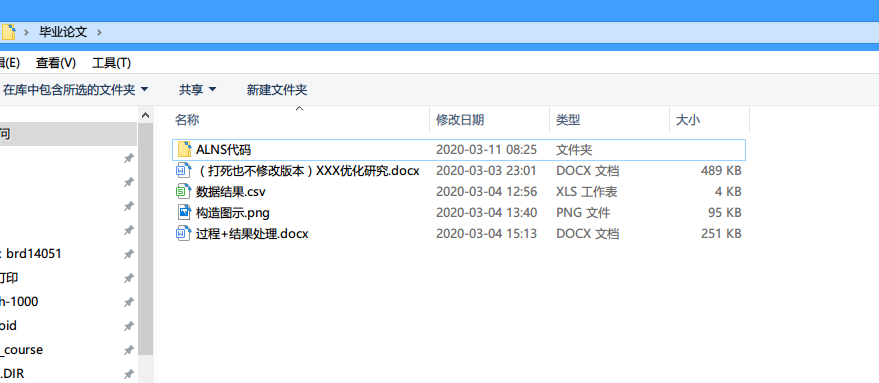Click the pin icon next to brd14051
The image size is (879, 383).
tap(128, 254)
